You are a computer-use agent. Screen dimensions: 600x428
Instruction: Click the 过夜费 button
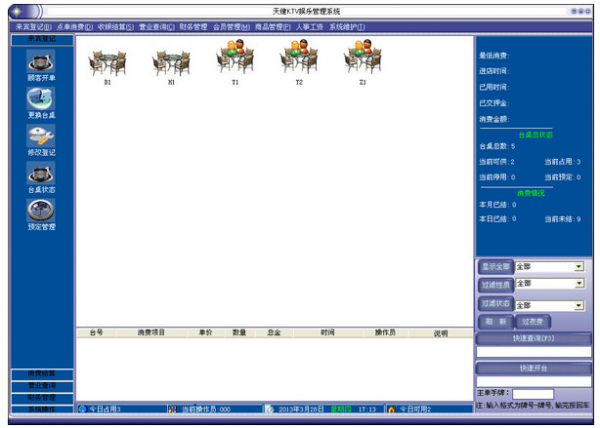(x=533, y=322)
